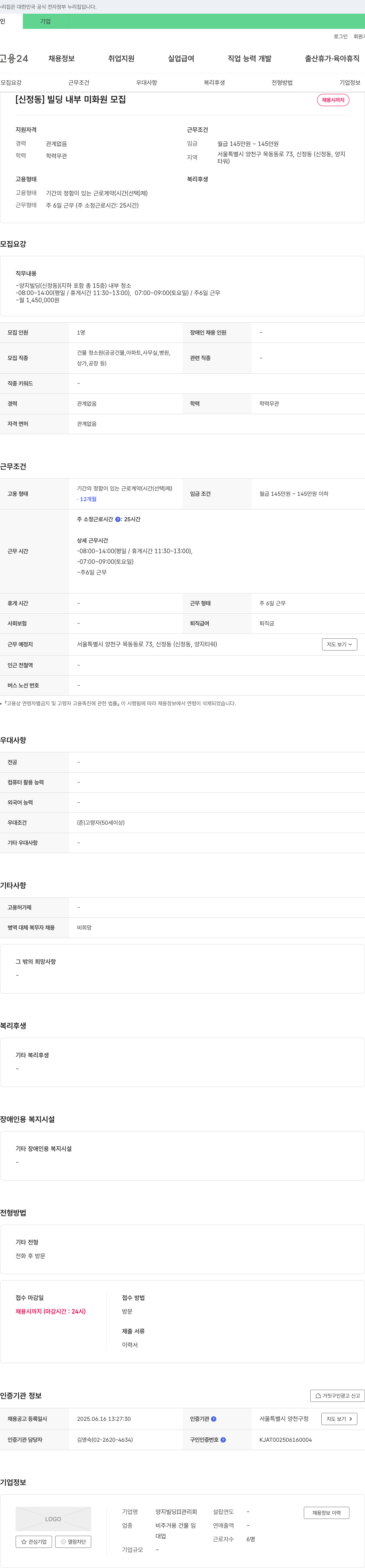The image size is (365, 1568).
Task: Click the 열람차단 button
Action: click(x=74, y=1542)
